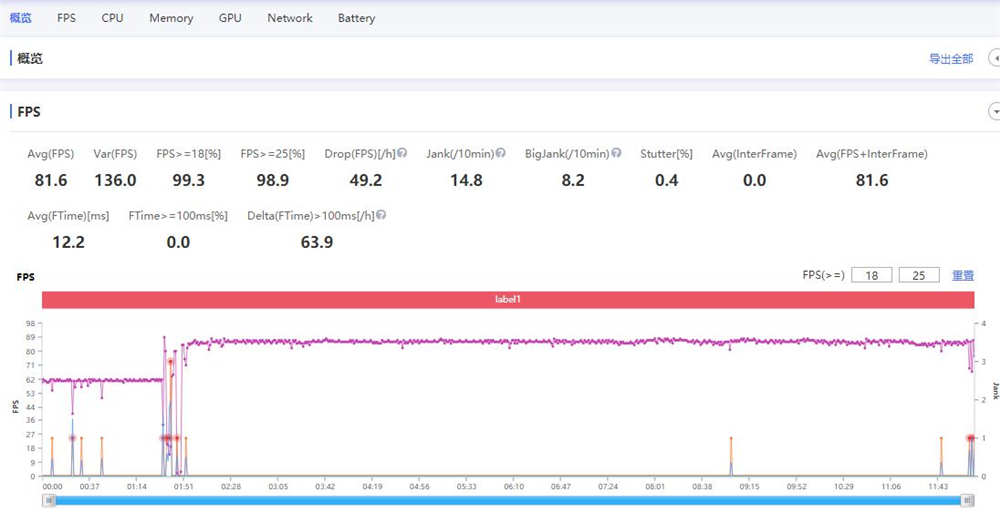Screen dimensions: 1000x512
Task: Open the Battery tab
Action: pyautogui.click(x=357, y=18)
